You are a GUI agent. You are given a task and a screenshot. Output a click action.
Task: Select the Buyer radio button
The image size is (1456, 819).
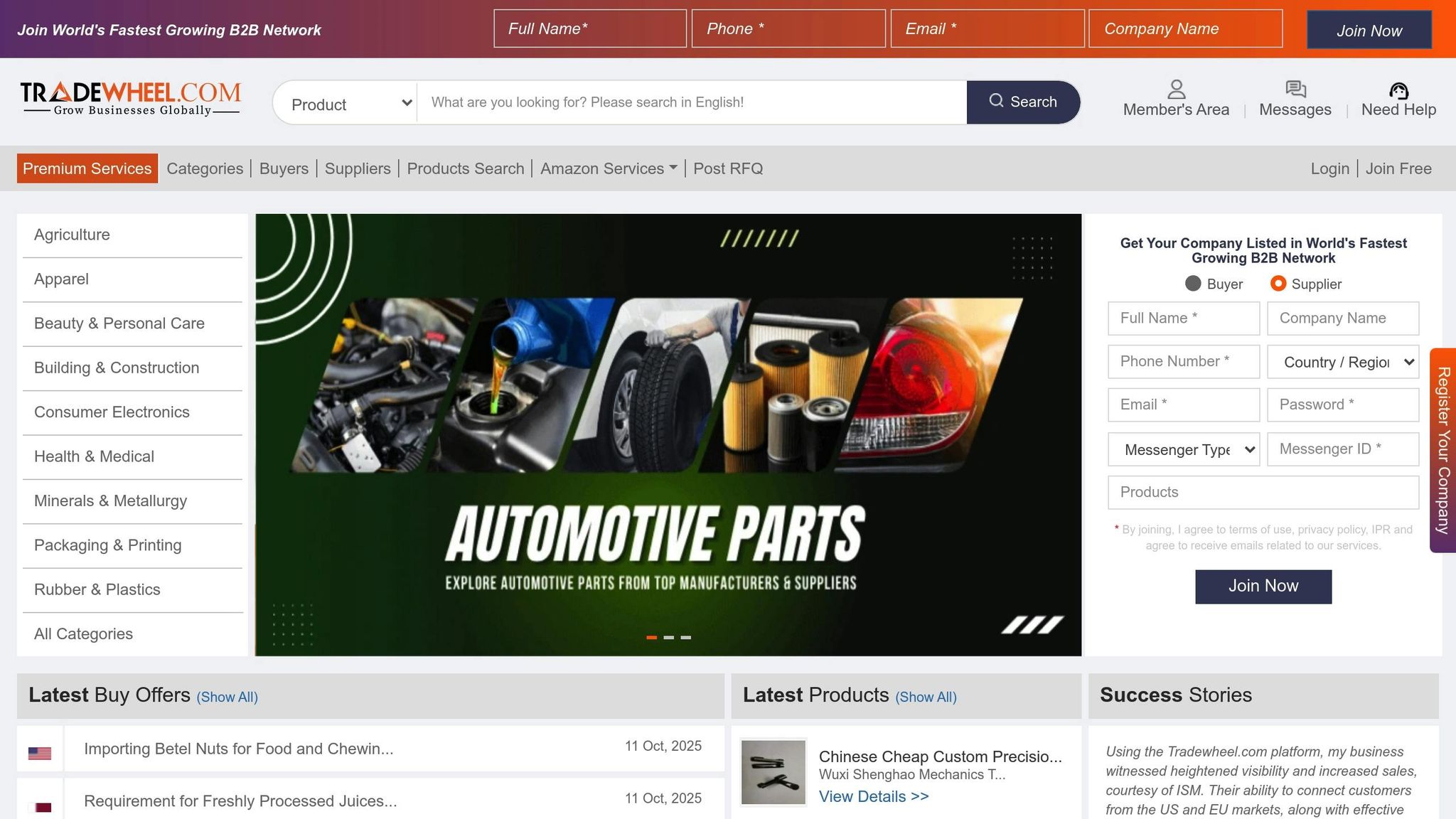(x=1193, y=284)
